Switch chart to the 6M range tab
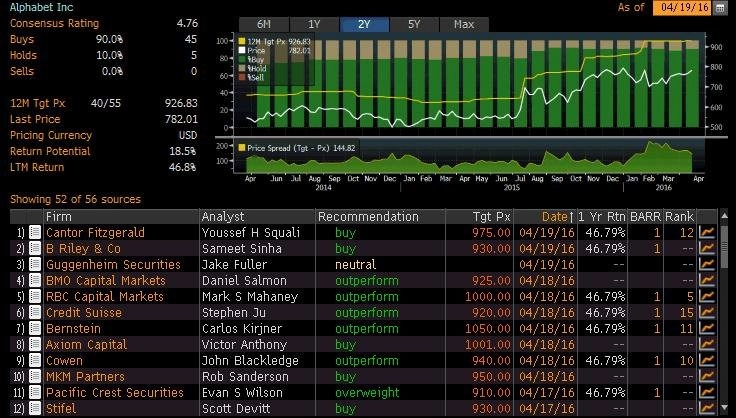This screenshot has height=418, width=736. coord(264,24)
